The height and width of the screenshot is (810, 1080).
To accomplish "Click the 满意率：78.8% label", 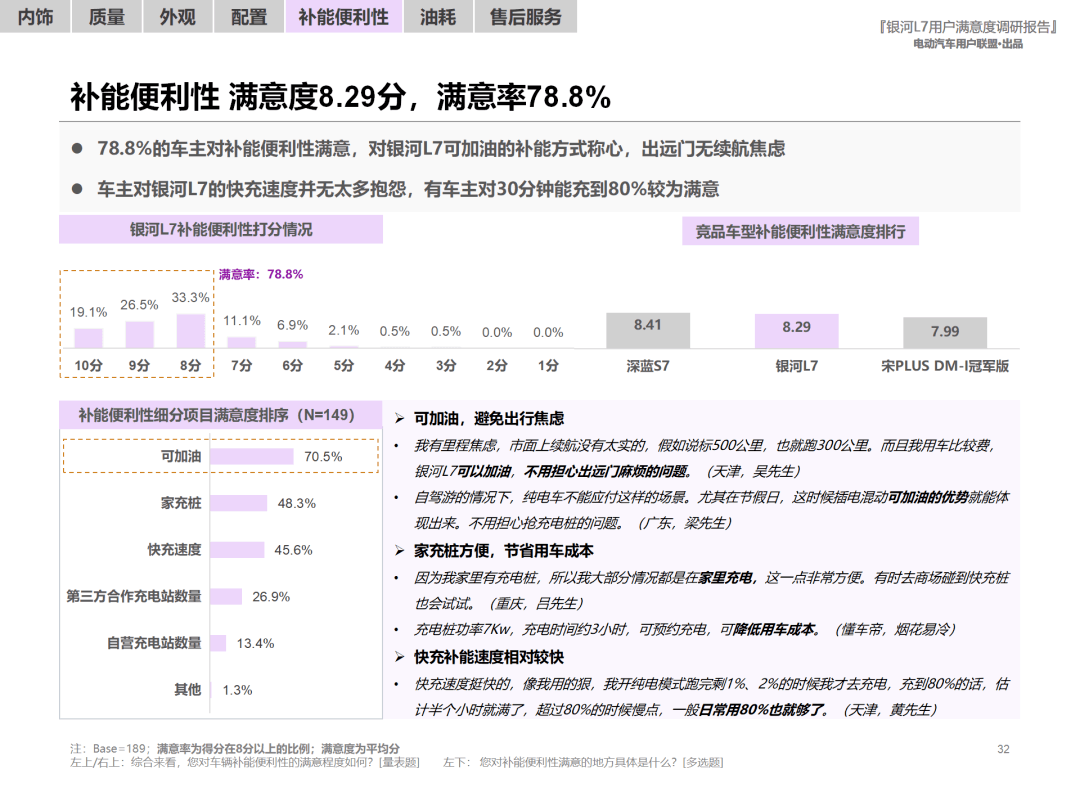I will click(261, 274).
